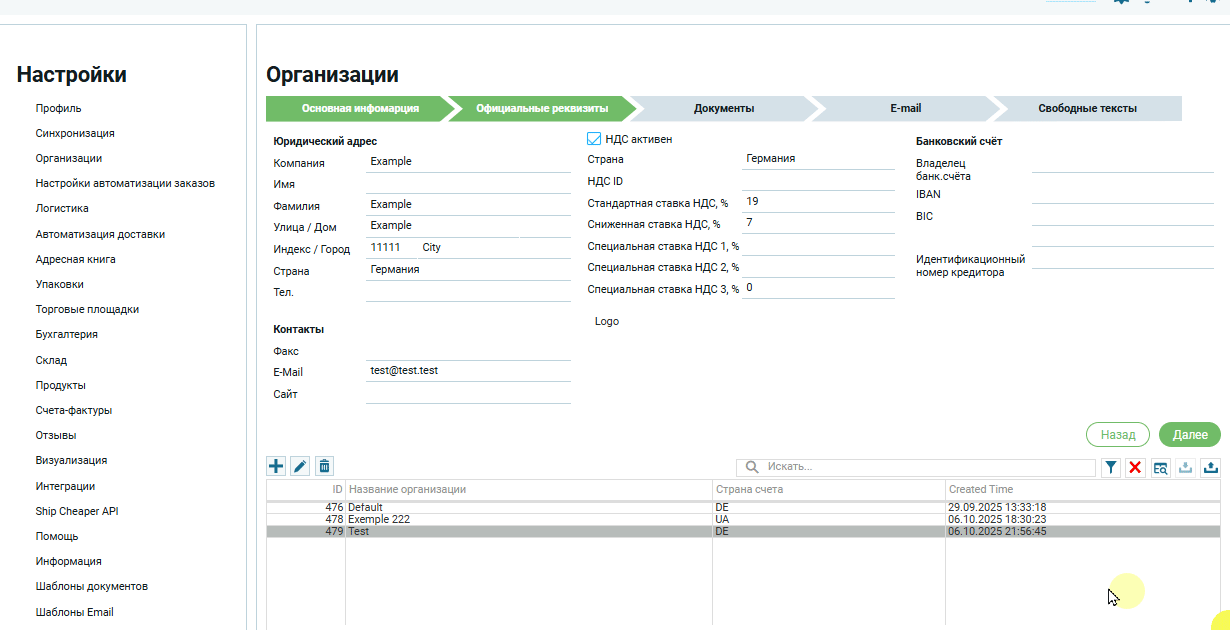Go to the E-mail step tab
Screen dimensions: 1230x630
pyautogui.click(x=905, y=108)
